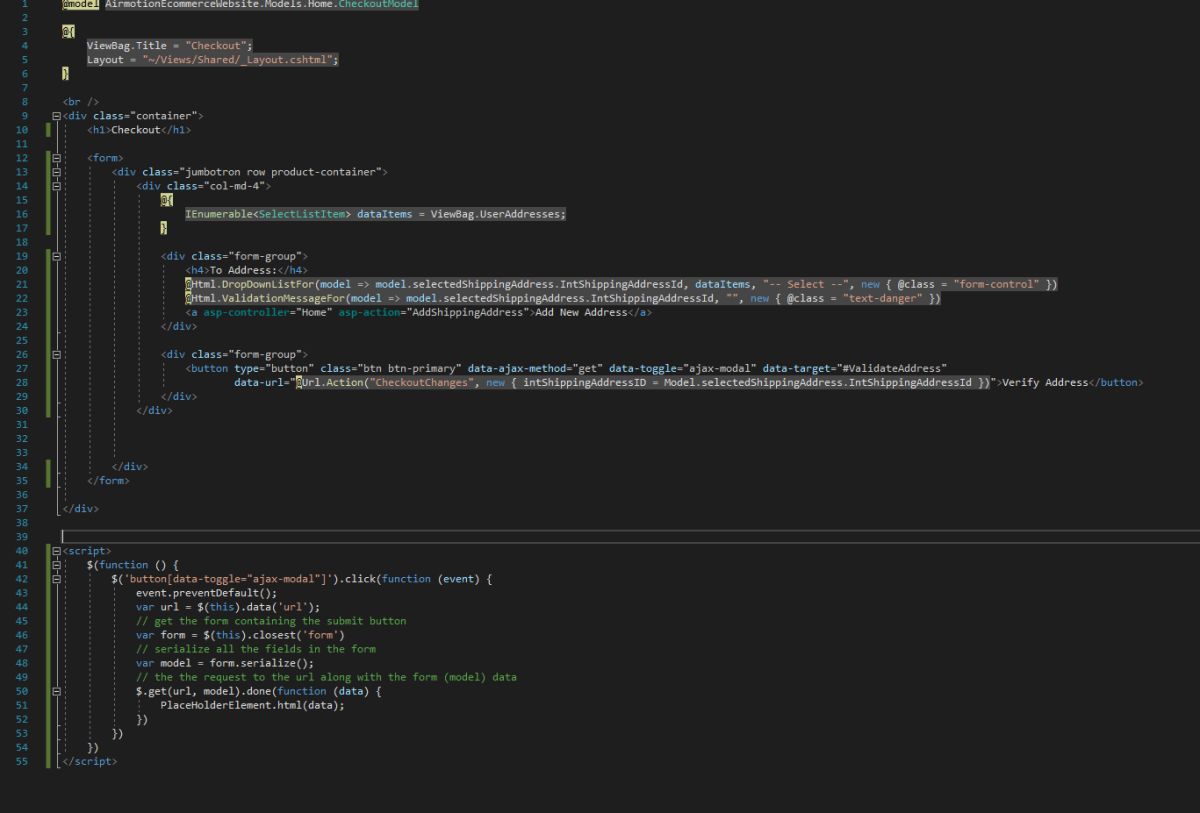Click ViewBag.Title in the Razor block
Viewport: 1200px width, 813px height.
127,46
